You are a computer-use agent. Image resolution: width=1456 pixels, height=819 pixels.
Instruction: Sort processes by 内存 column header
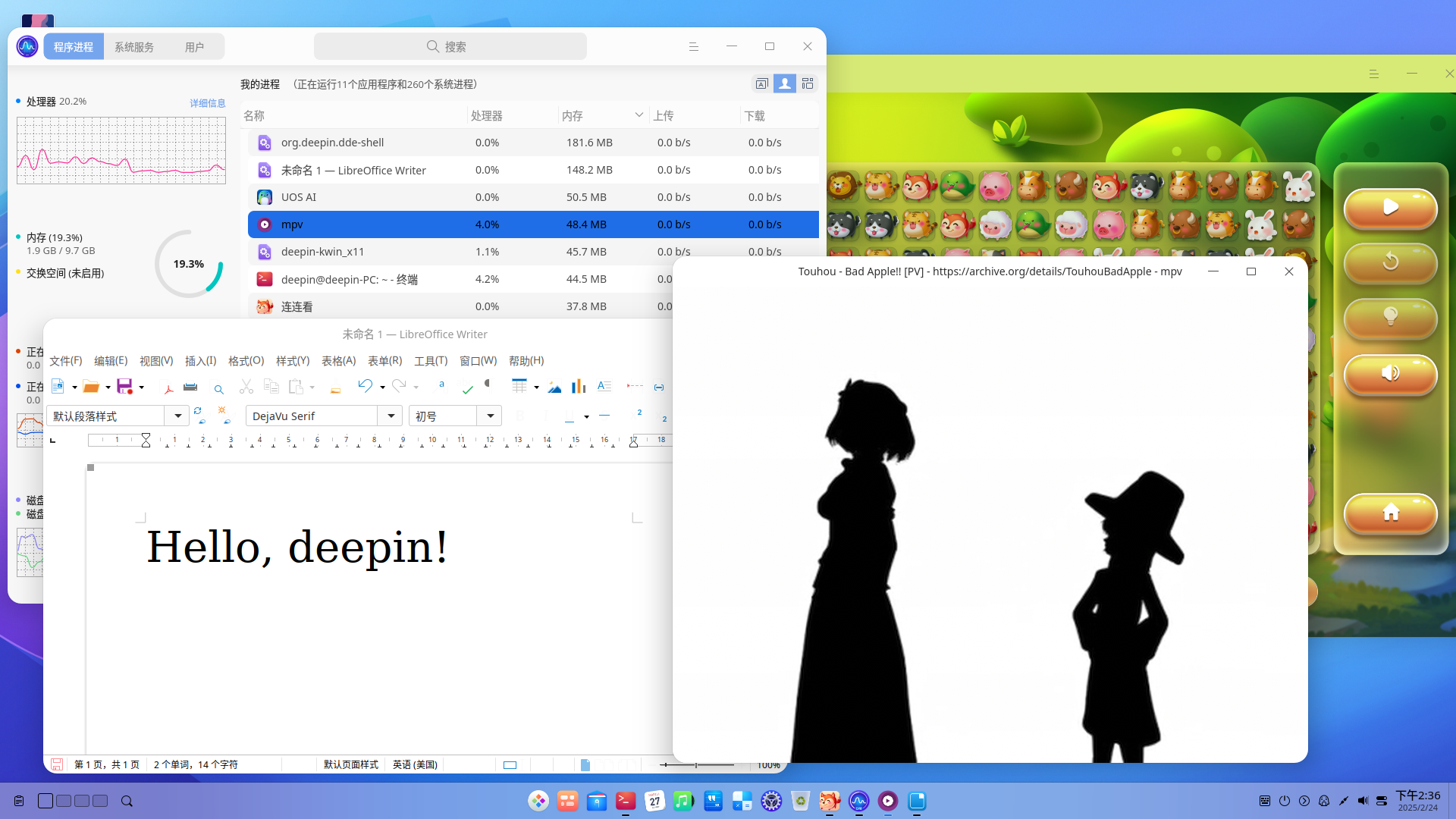tap(604, 115)
